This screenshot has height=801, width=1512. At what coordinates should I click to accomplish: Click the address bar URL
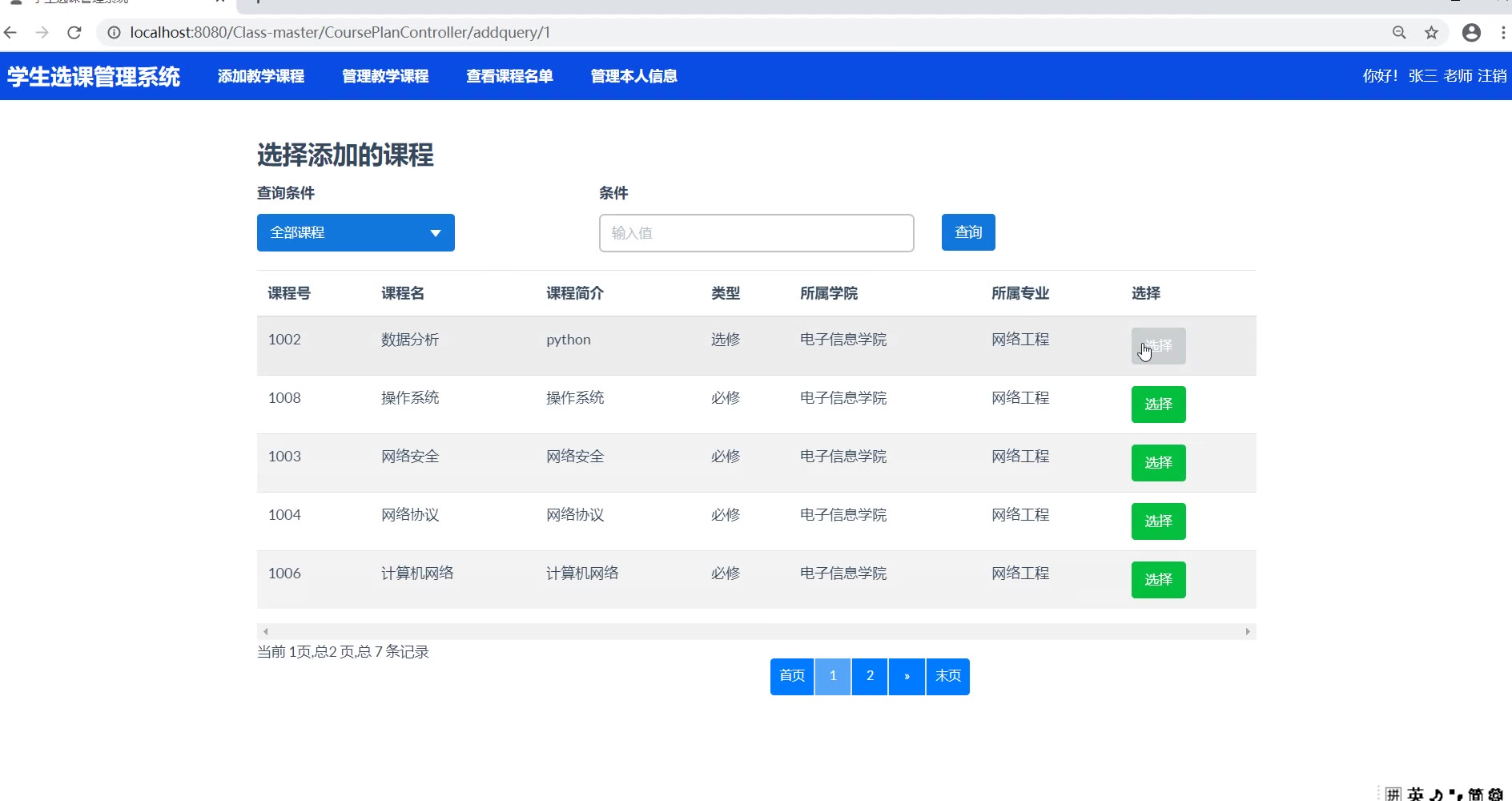coord(340,33)
